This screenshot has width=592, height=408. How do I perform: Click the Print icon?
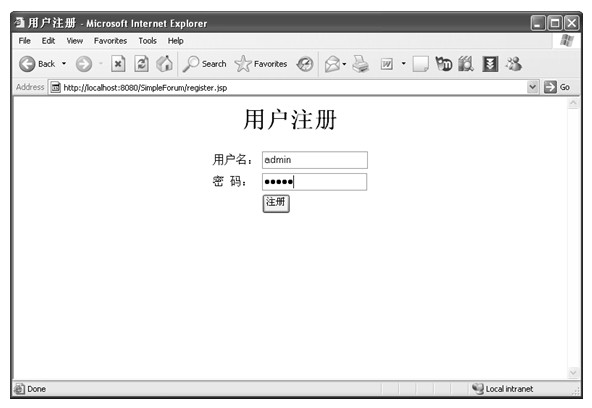(x=360, y=63)
